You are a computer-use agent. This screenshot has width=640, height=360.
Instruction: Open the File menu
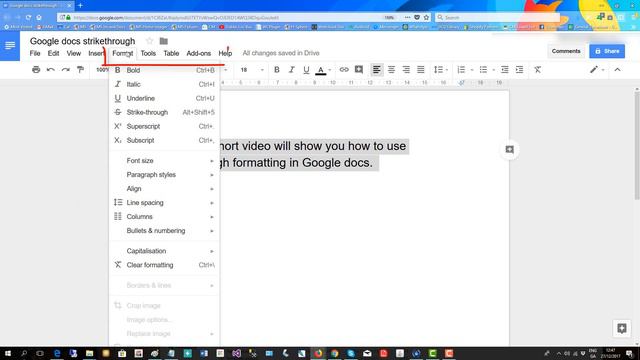[x=35, y=53]
